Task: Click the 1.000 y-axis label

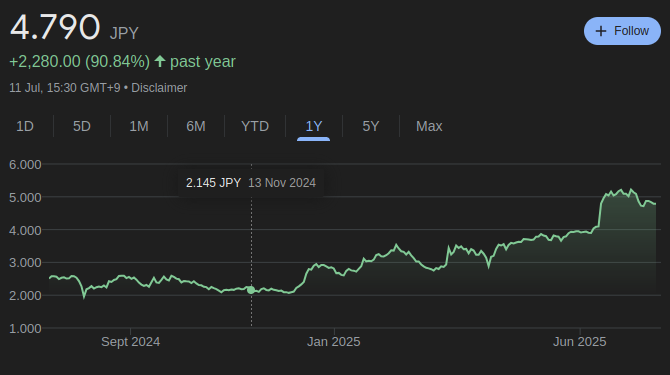Action: 25,328
